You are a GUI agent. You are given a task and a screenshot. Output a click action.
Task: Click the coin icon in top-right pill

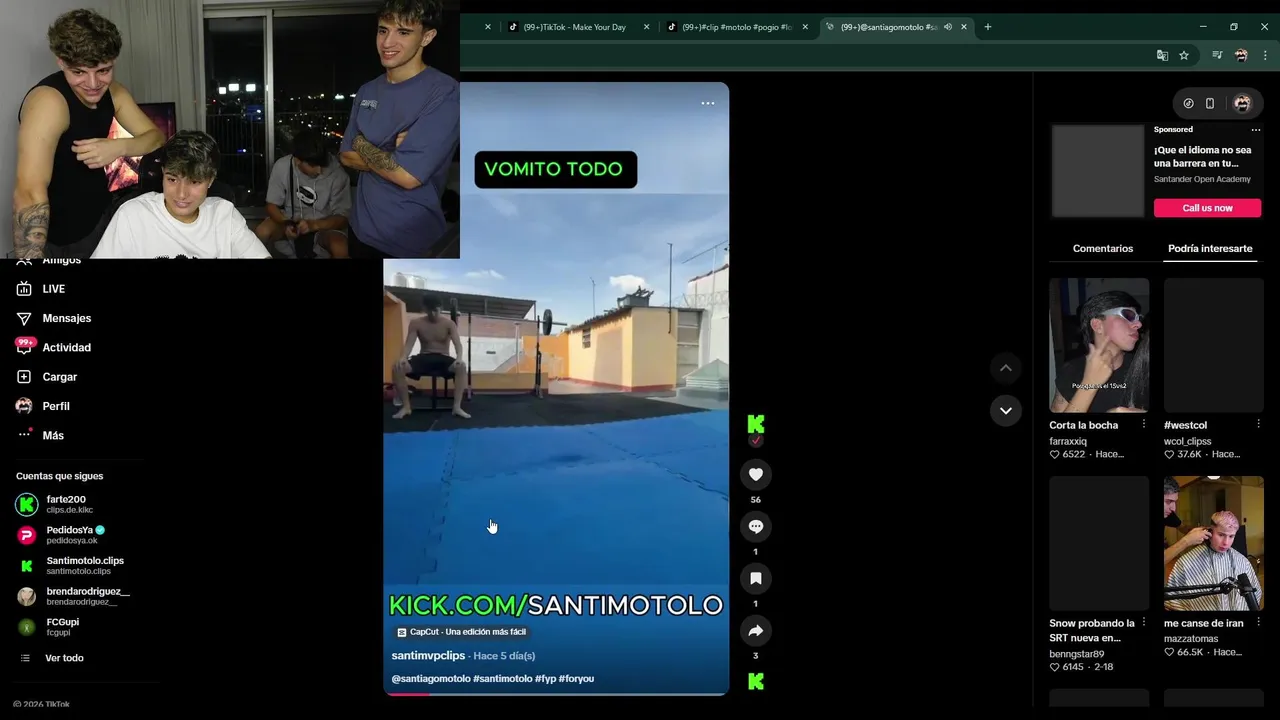click(x=1188, y=103)
